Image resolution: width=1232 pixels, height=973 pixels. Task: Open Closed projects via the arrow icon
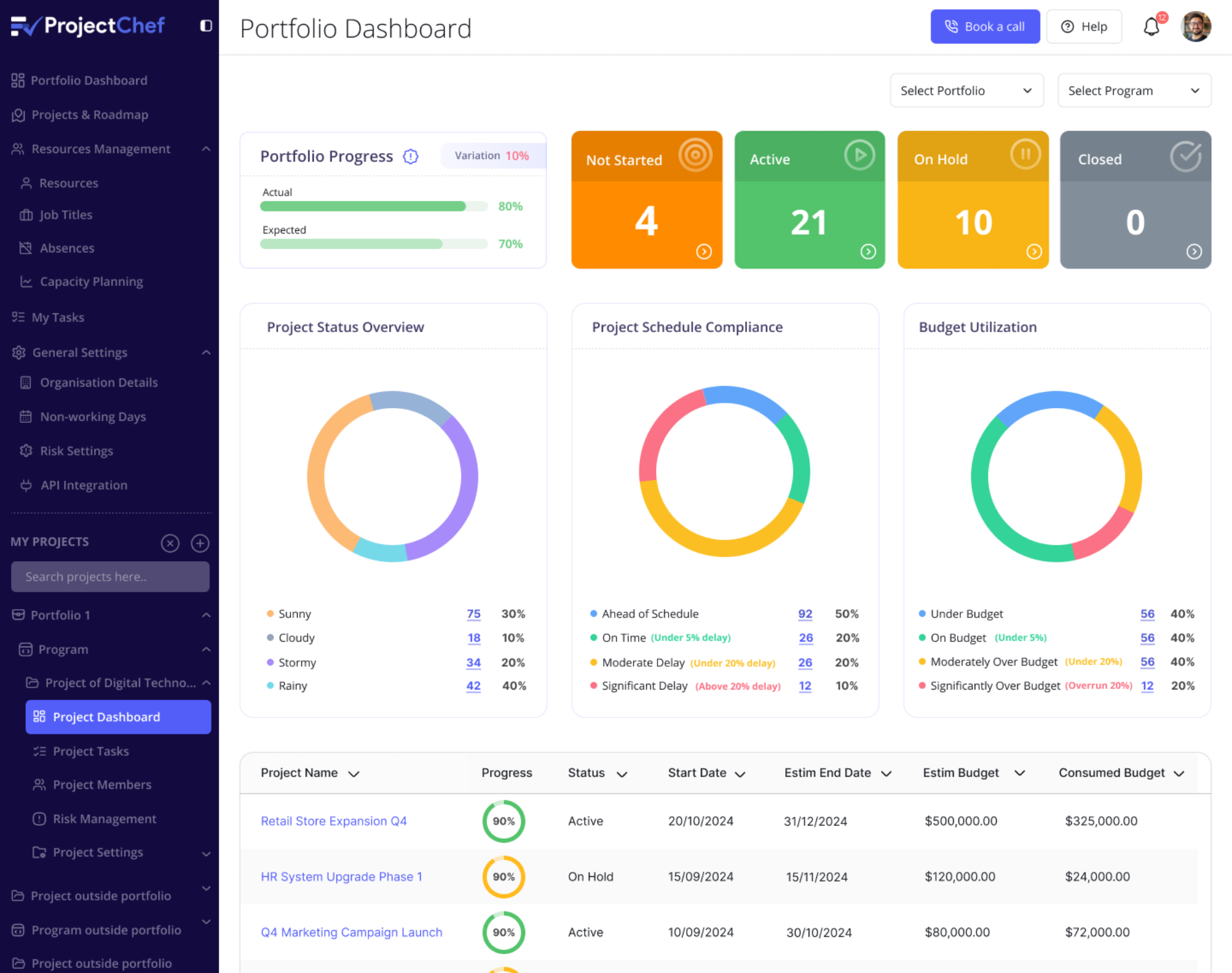tap(1194, 252)
